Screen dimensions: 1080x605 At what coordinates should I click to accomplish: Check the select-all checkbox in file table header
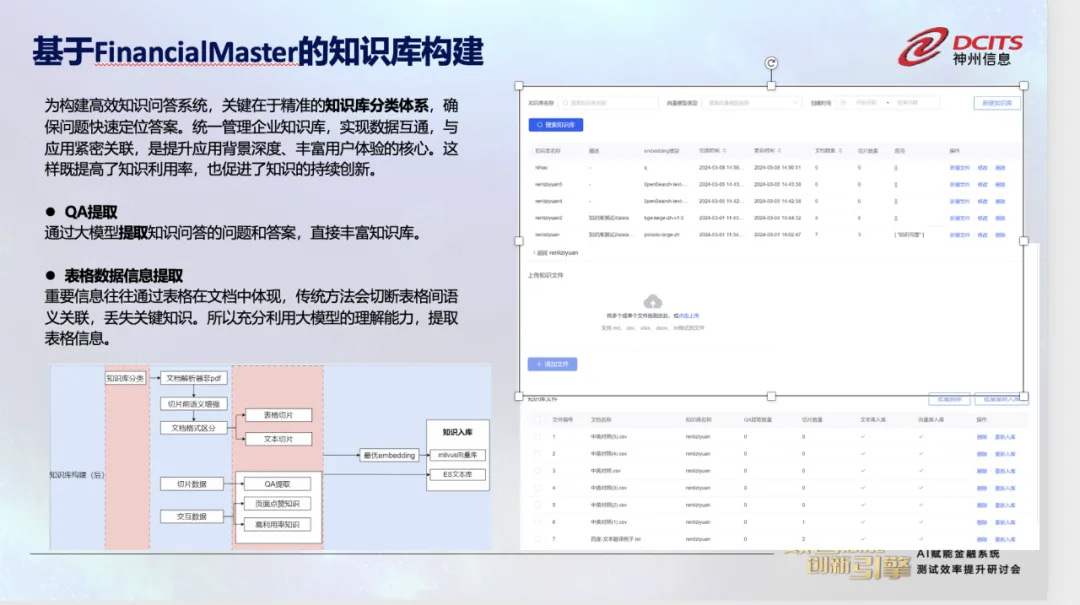539,420
